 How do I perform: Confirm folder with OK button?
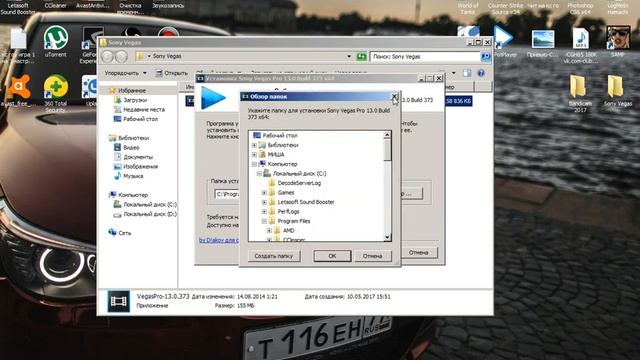pyautogui.click(x=332, y=256)
